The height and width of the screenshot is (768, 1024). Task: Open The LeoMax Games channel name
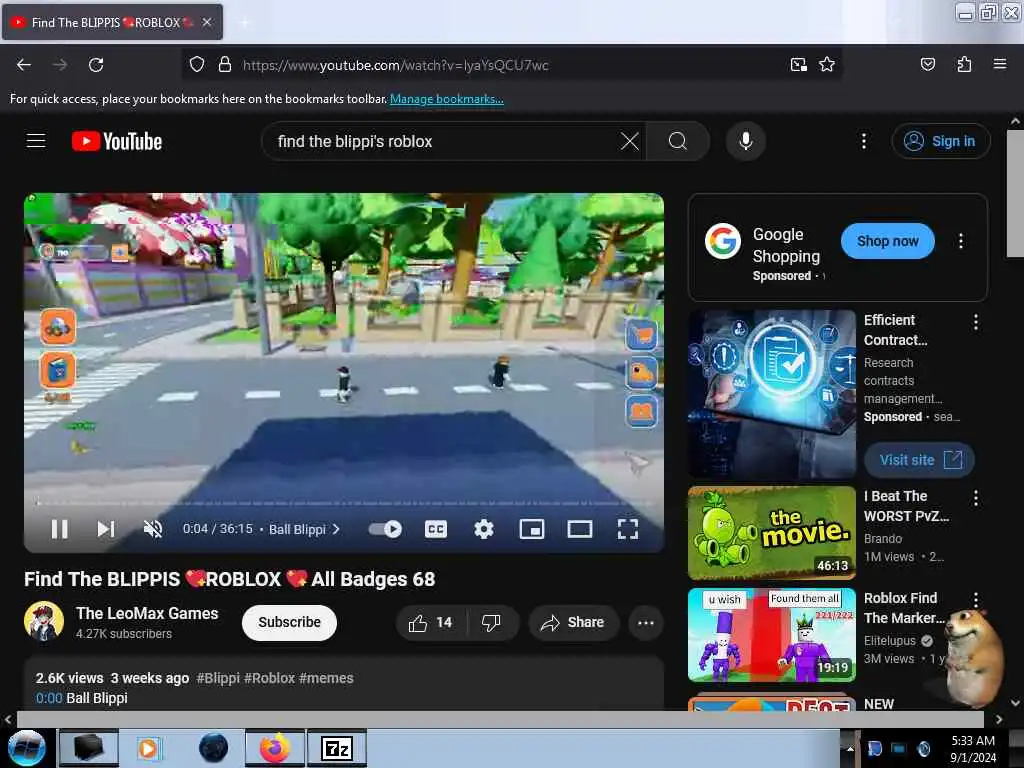pos(147,613)
